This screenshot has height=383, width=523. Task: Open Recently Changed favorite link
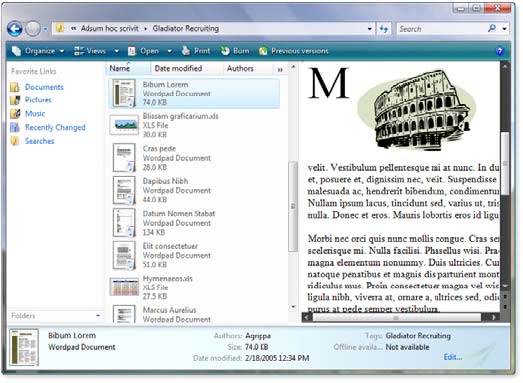click(x=55, y=127)
